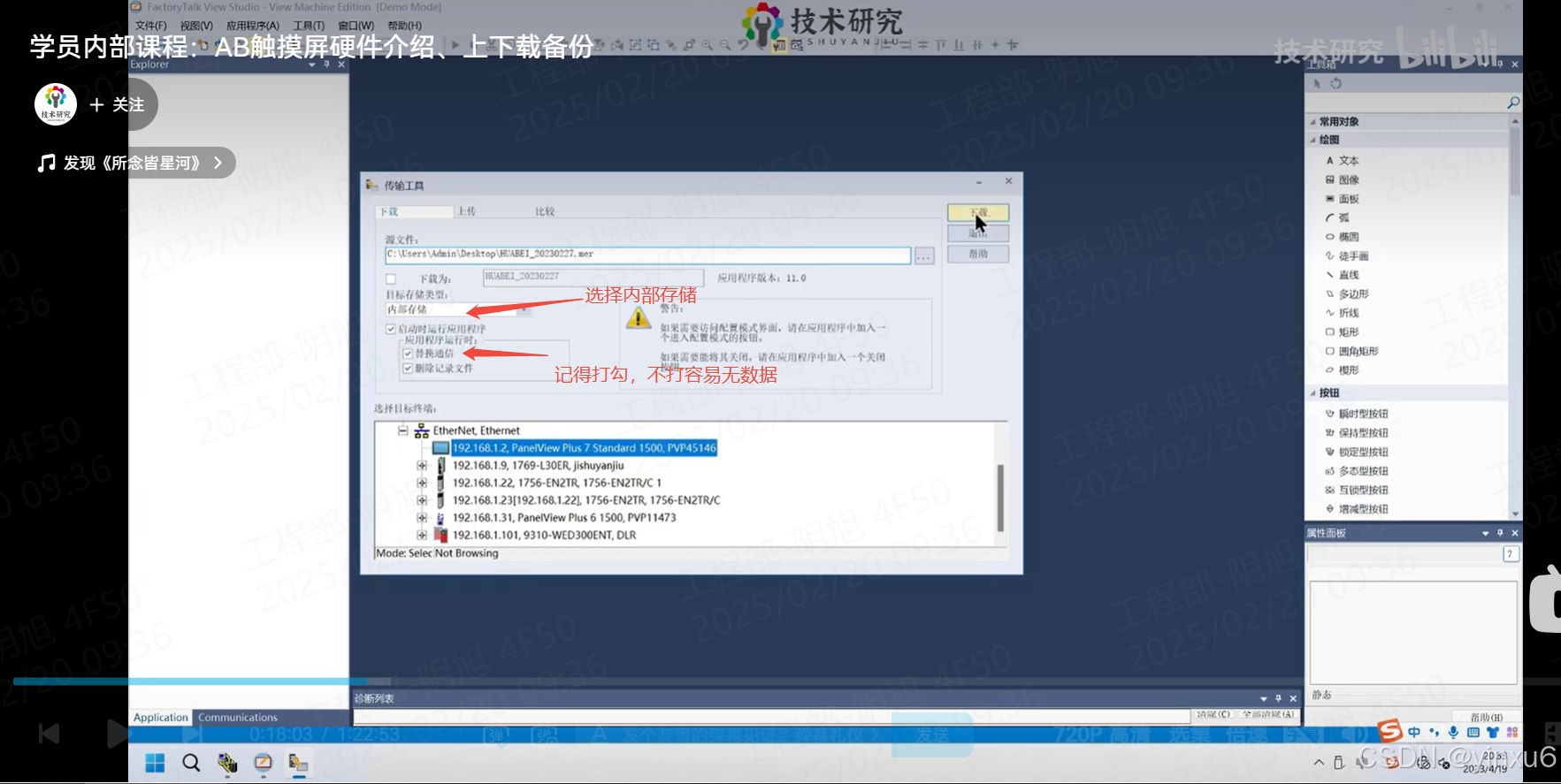1561x784 pixels.
Task: Open the 帮助(H) menu
Action: pos(404,26)
